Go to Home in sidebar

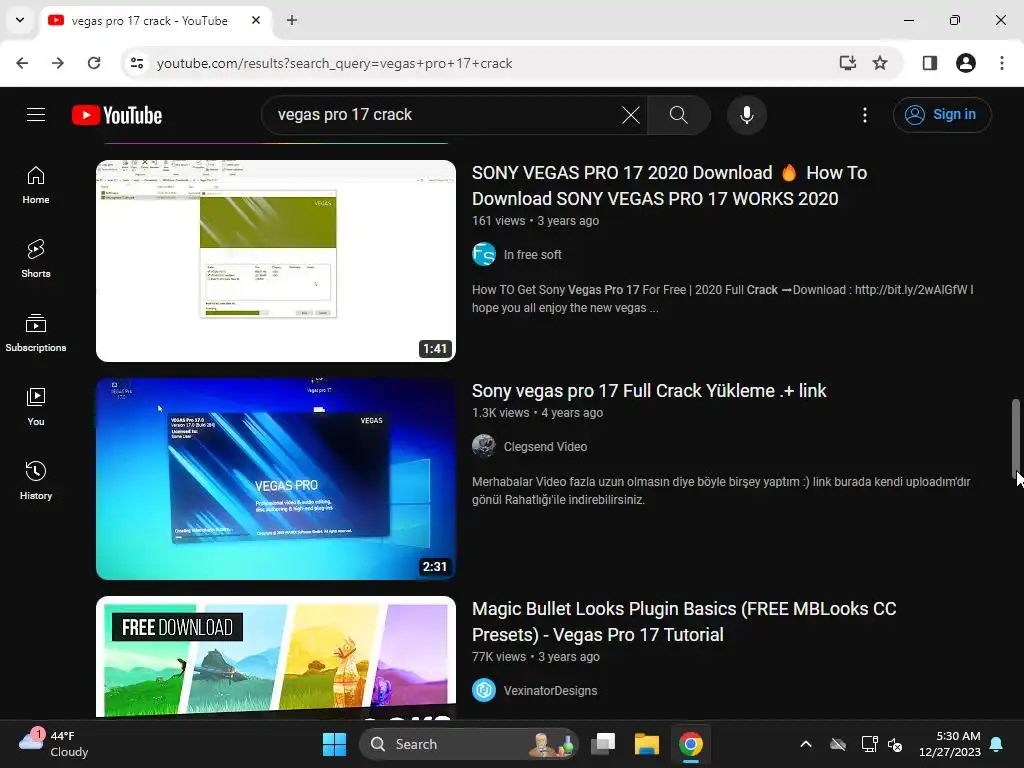coord(36,185)
